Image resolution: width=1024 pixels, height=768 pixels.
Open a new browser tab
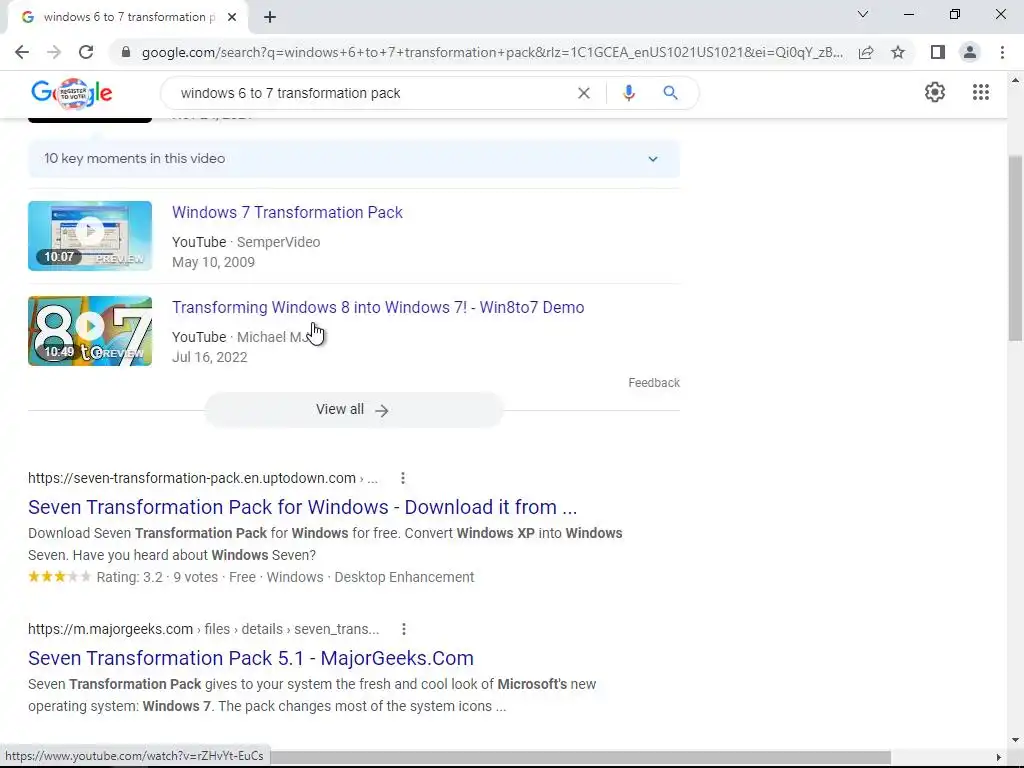click(270, 17)
